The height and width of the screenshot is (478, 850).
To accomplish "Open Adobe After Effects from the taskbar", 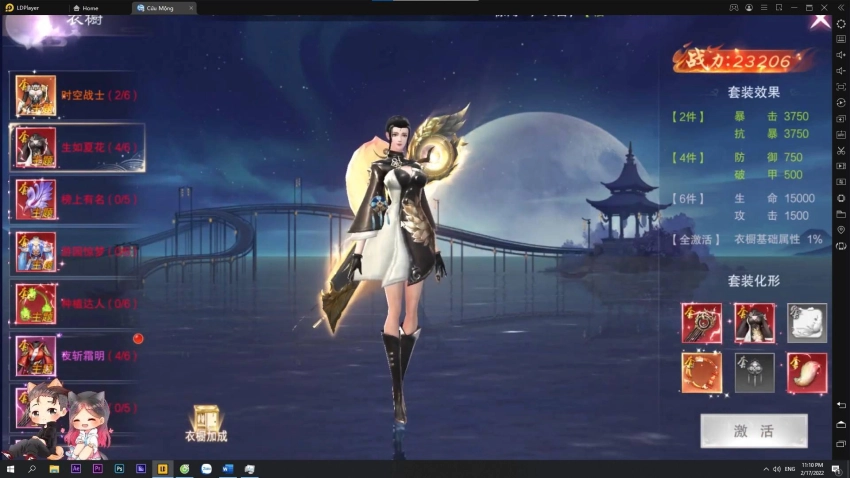I will (x=76, y=468).
